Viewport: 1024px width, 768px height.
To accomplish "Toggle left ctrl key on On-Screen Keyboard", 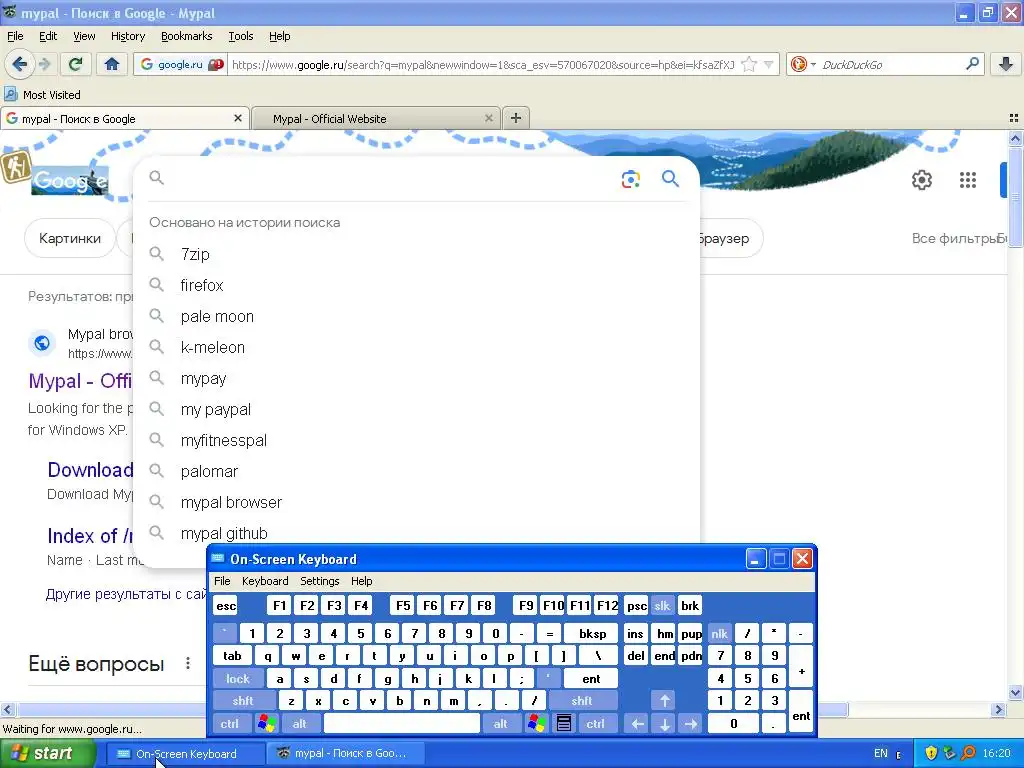I will click(x=230, y=724).
